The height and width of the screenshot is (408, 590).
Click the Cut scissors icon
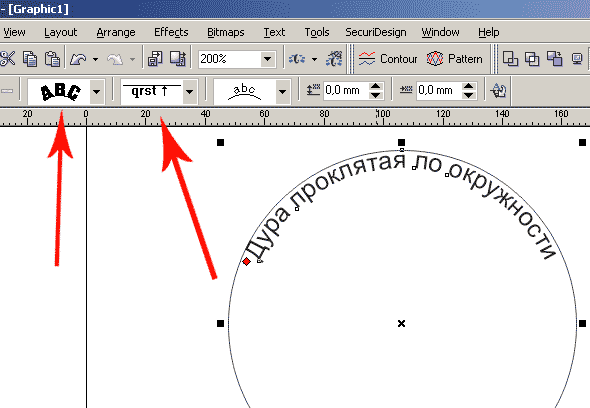[8, 59]
